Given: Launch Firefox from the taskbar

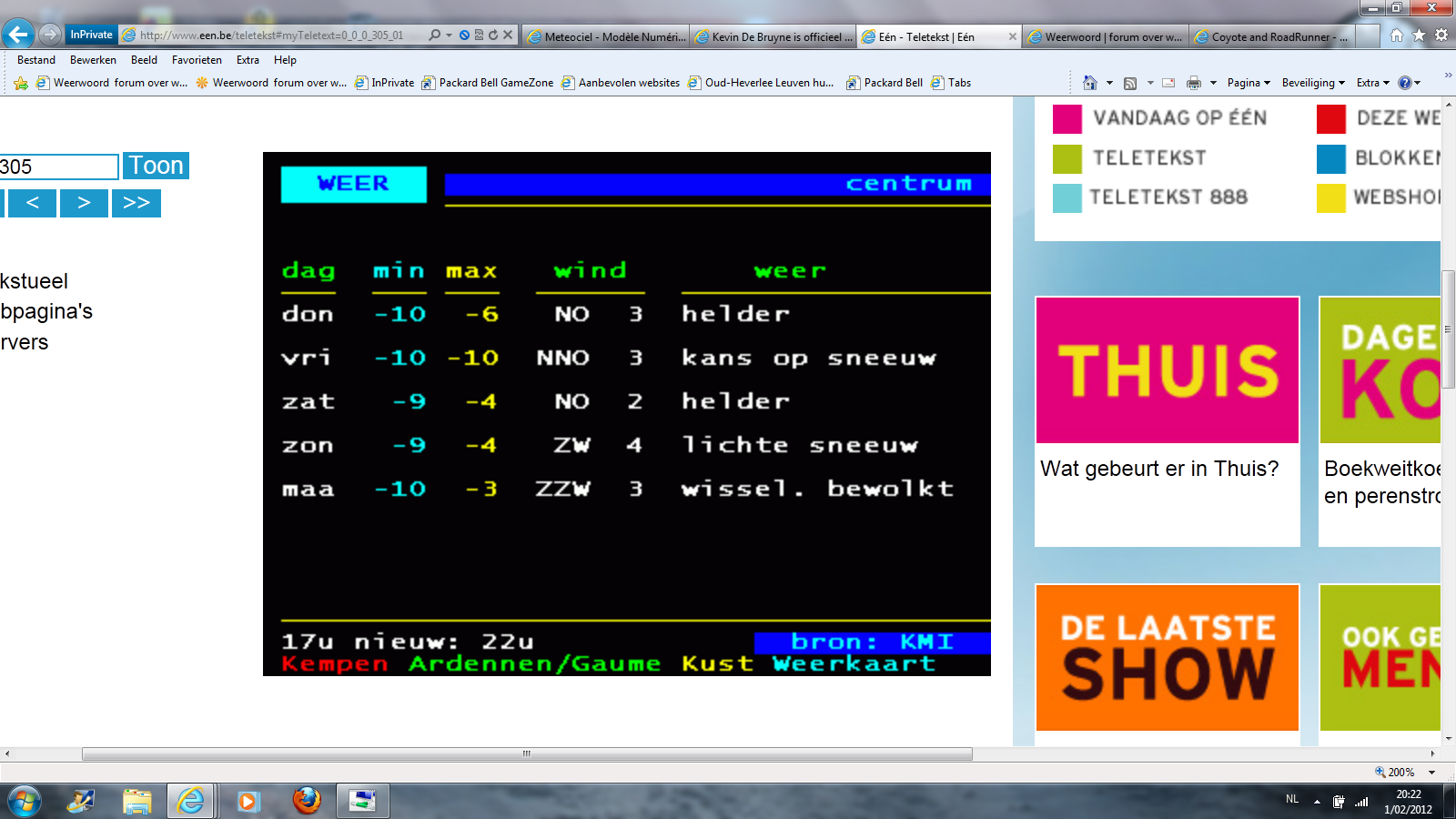Looking at the screenshot, I should (x=307, y=801).
